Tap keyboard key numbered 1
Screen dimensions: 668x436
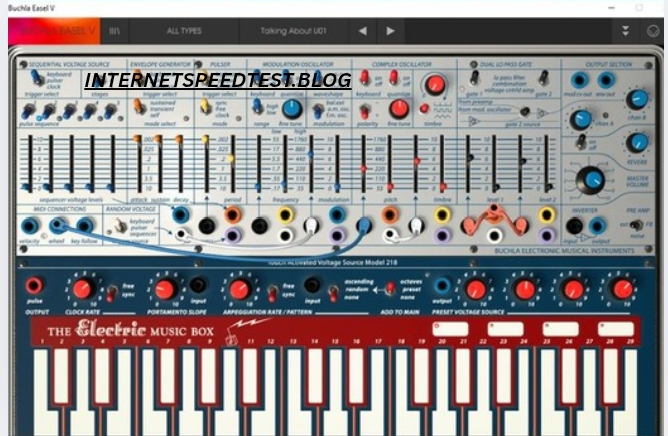pos(42,392)
